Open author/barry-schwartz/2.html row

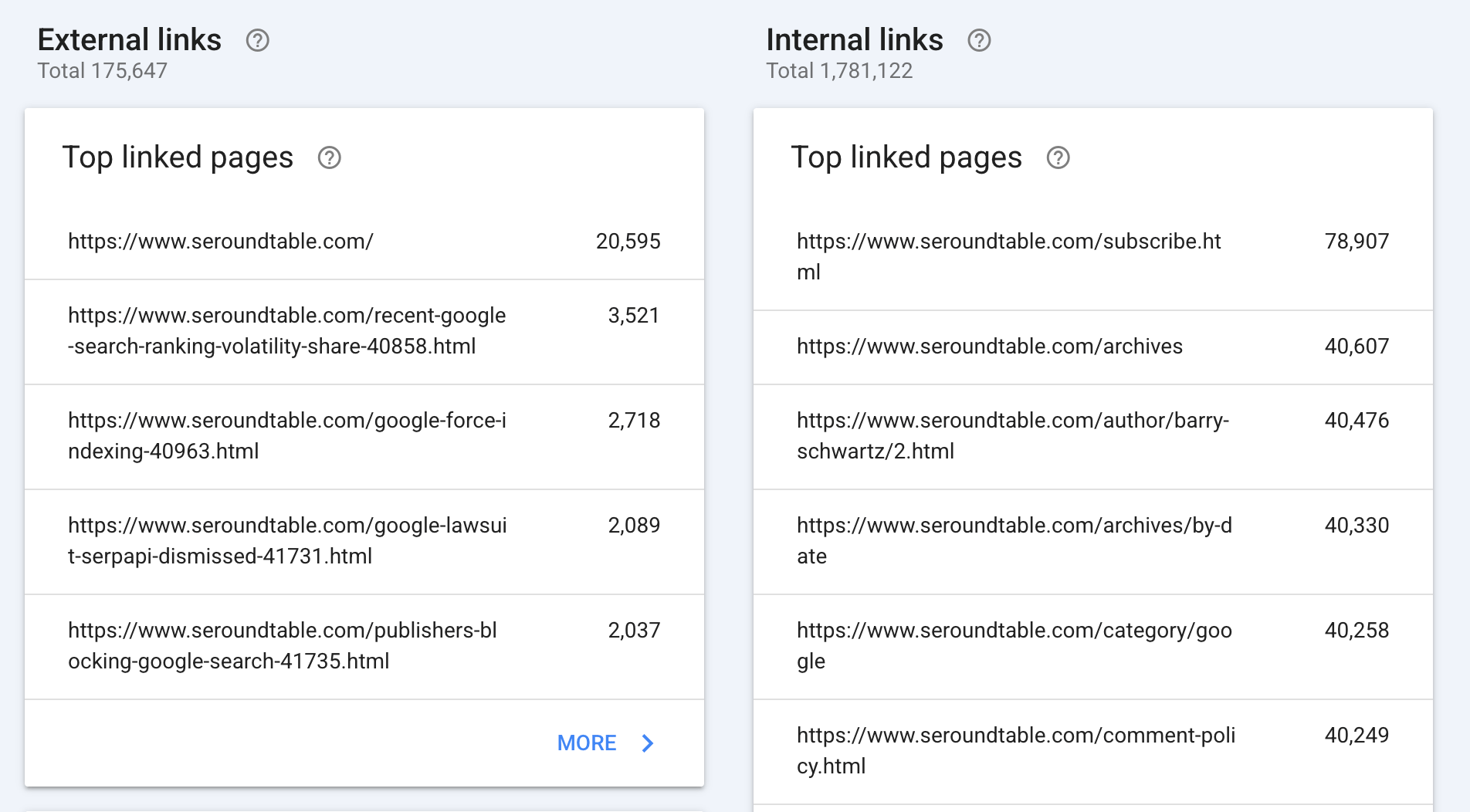(1093, 437)
